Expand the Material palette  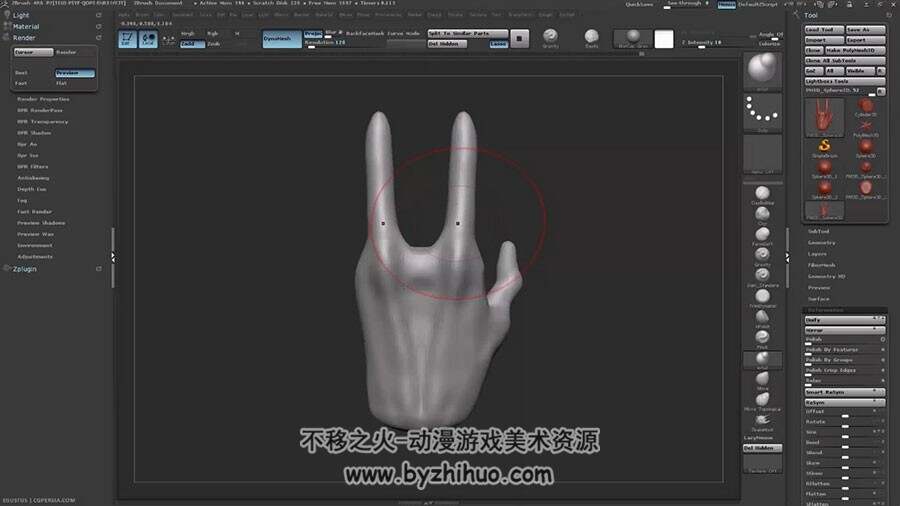(x=26, y=26)
